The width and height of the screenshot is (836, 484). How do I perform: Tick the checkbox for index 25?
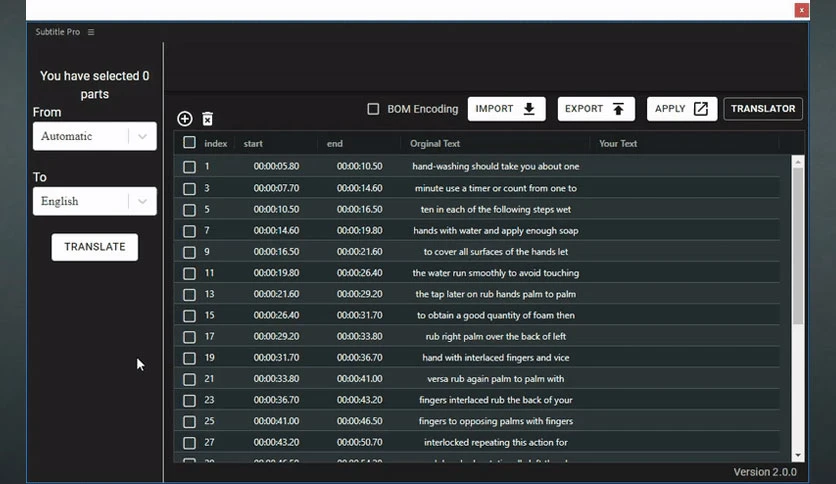(189, 422)
